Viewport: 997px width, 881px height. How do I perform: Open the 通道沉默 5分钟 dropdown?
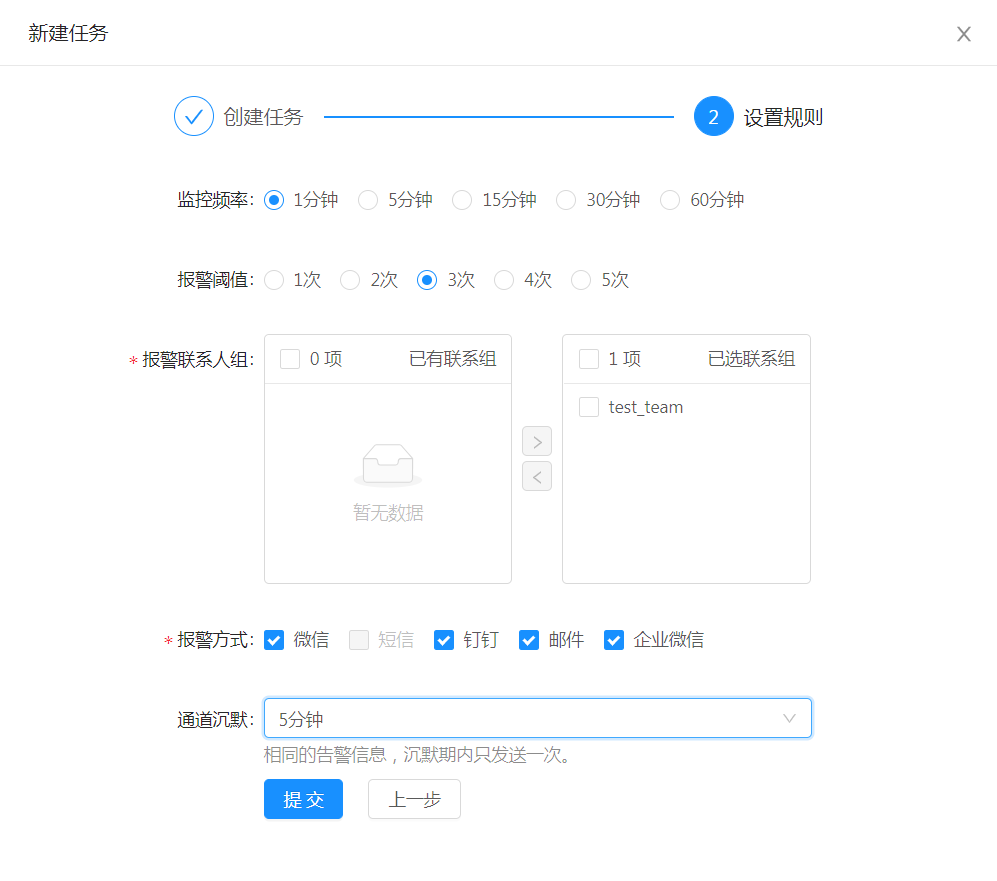[x=538, y=718]
